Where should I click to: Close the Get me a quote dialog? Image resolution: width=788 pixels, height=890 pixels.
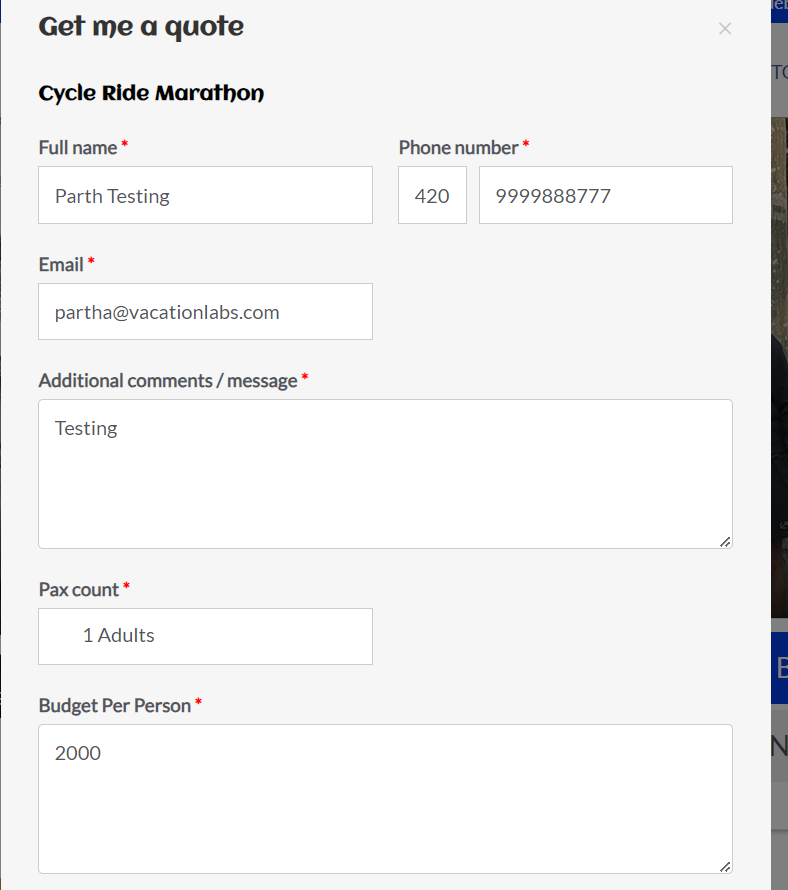[x=725, y=29]
